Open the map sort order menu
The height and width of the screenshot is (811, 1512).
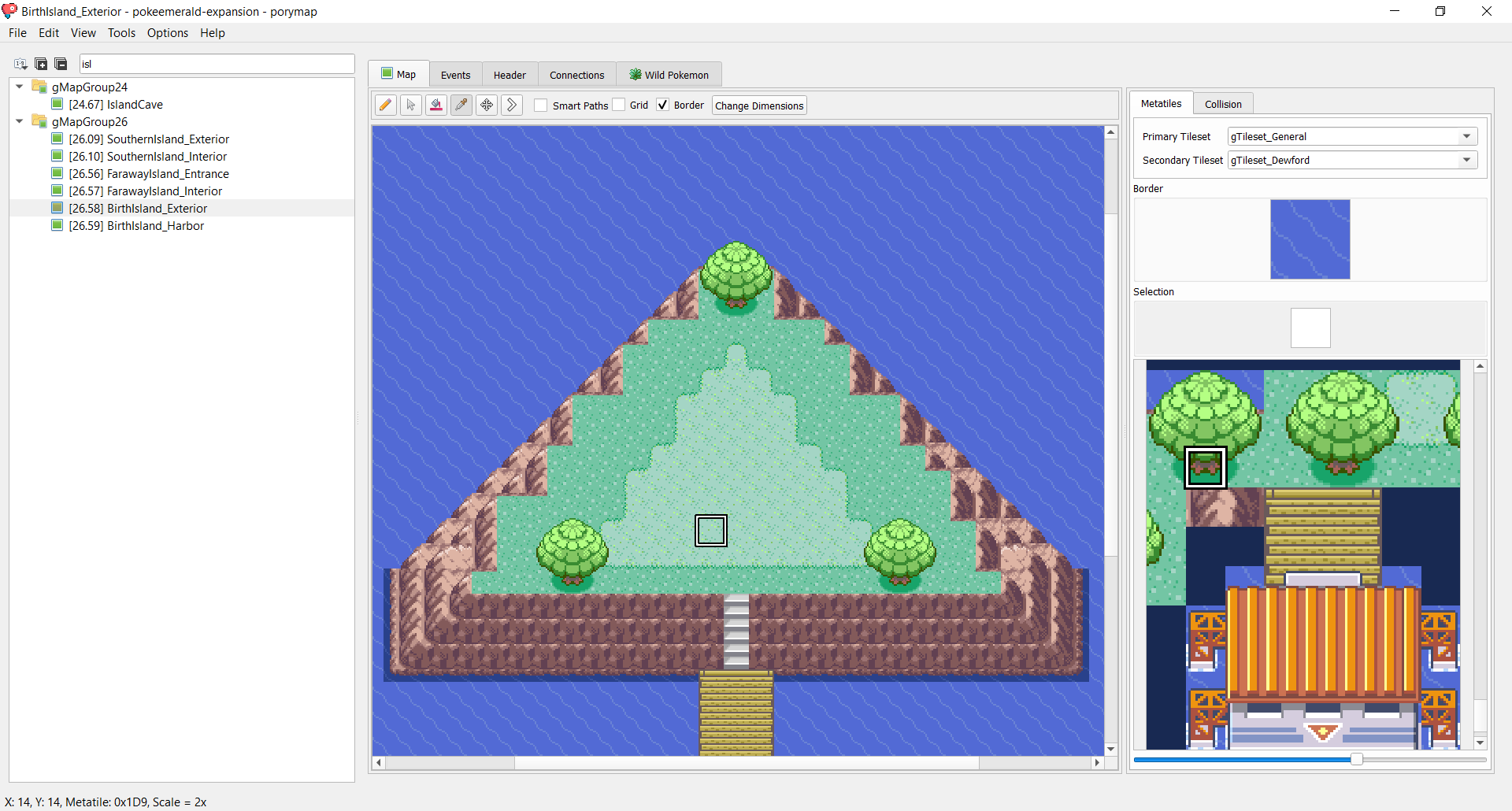pos(21,64)
